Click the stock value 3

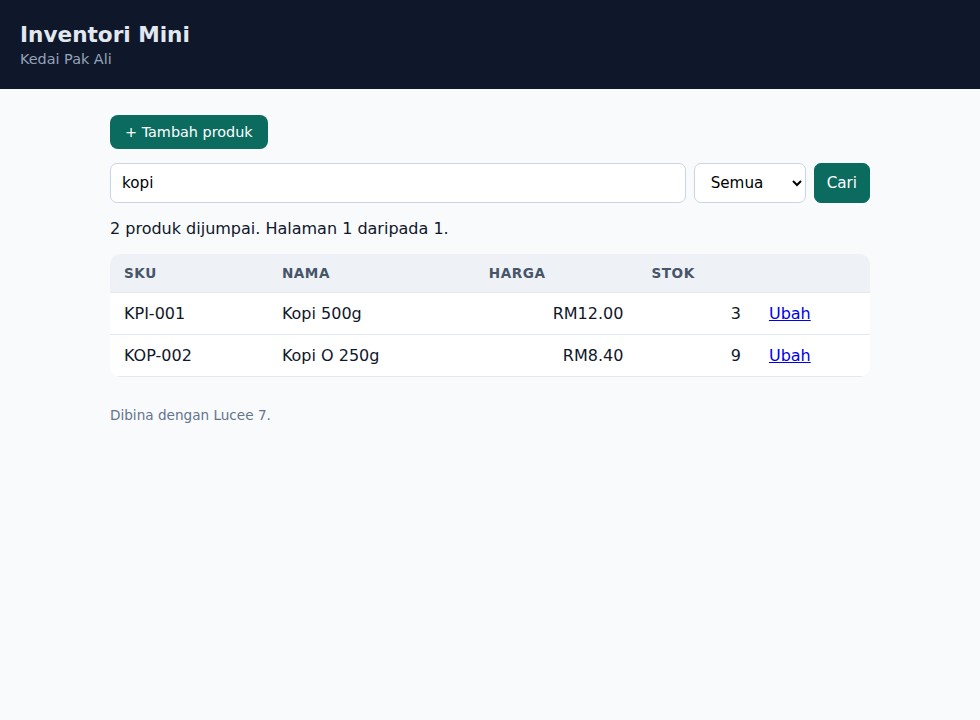(x=736, y=313)
